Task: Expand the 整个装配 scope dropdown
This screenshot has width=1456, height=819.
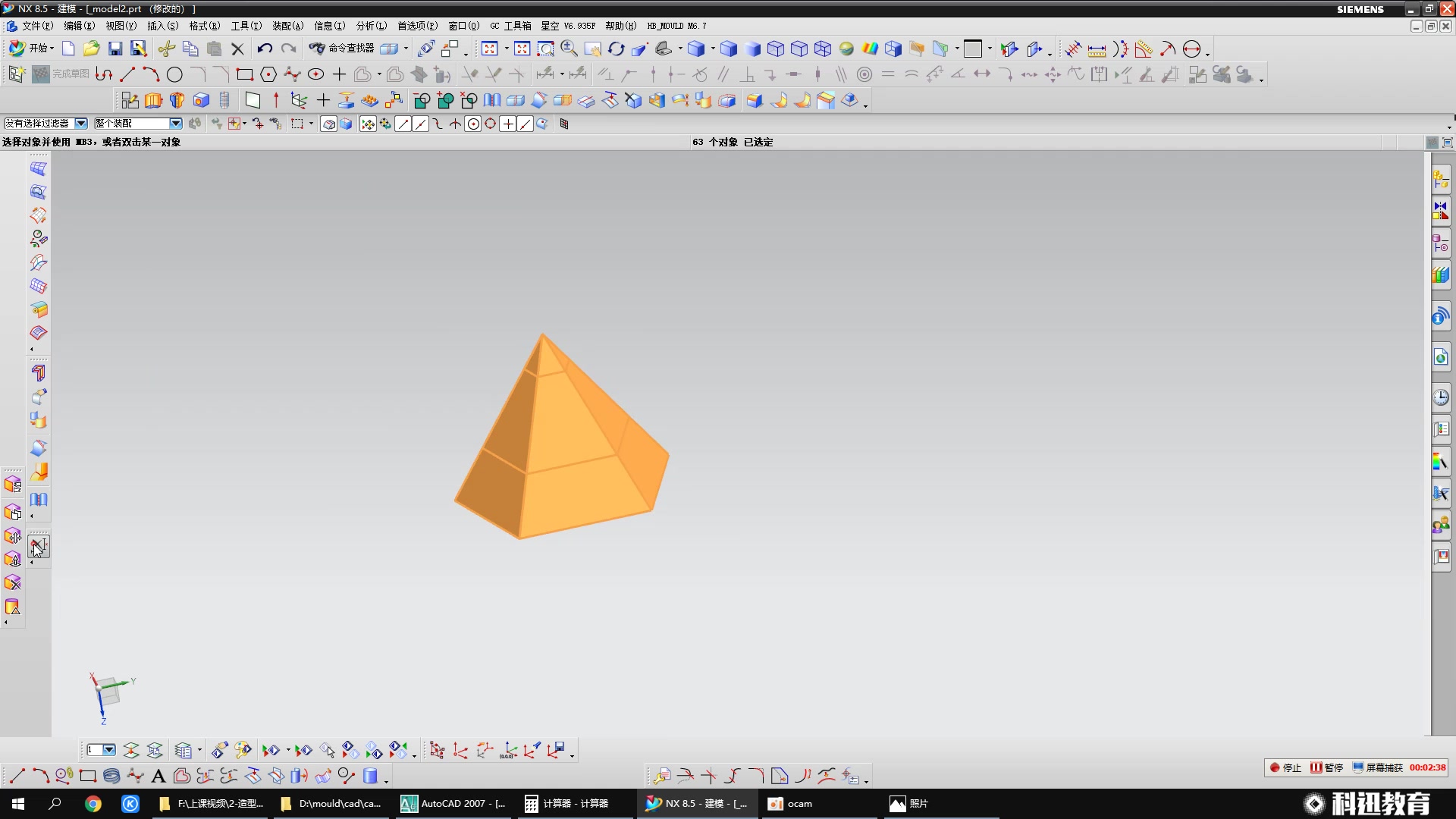Action: pos(175,124)
